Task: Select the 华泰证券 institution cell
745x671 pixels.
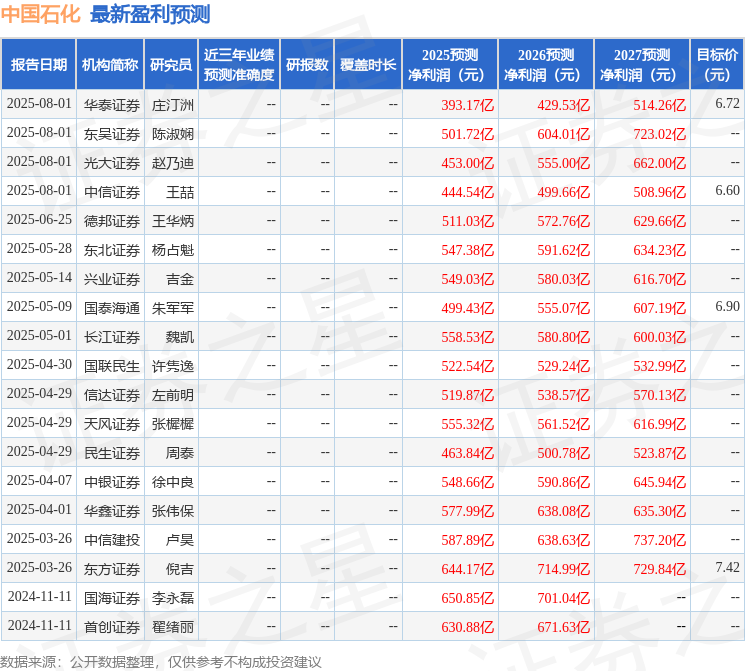Action: coord(112,105)
